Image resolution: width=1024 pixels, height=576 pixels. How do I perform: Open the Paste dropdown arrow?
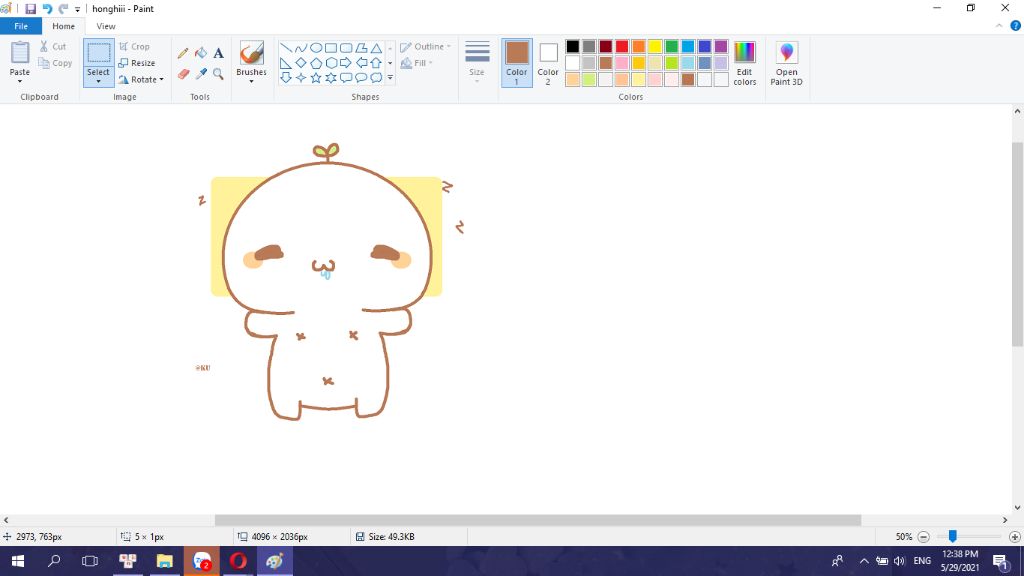(x=20, y=81)
